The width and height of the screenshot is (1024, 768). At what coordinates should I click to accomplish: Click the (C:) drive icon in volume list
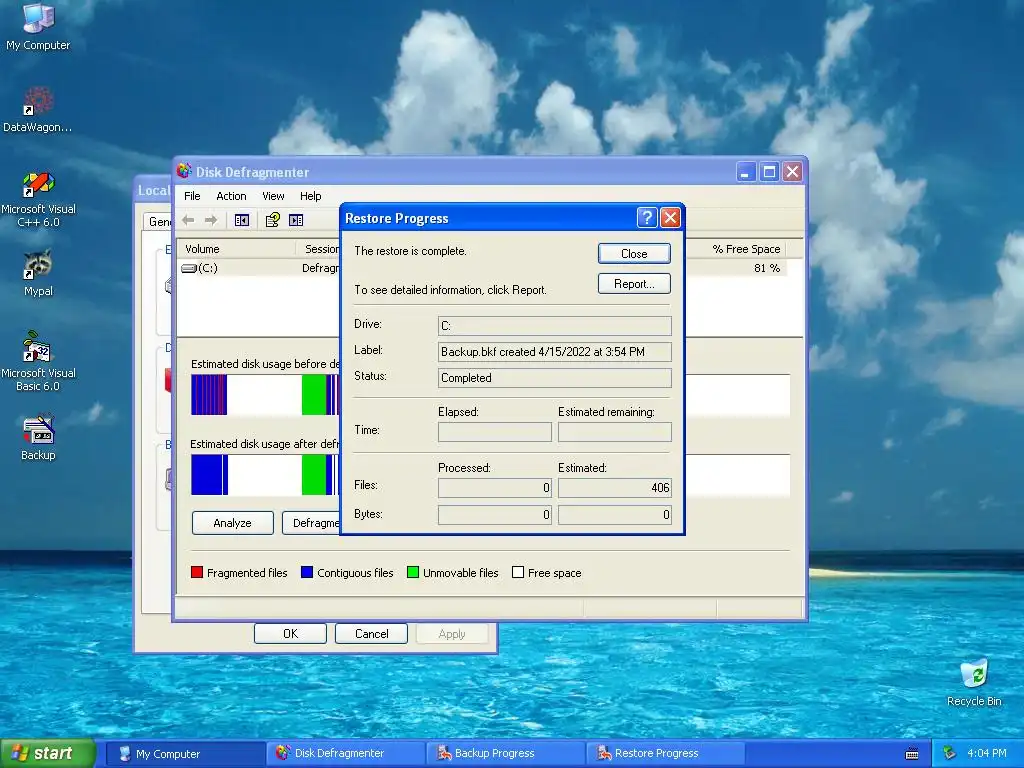pos(189,268)
